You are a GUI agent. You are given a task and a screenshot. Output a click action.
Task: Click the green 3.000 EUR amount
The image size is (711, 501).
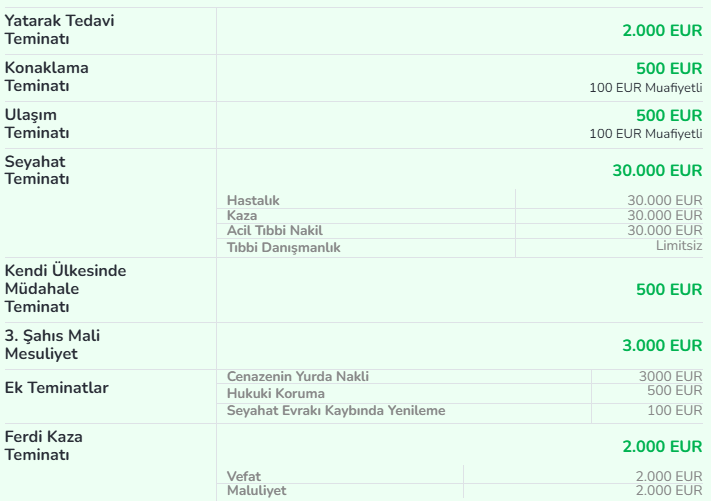coord(661,346)
